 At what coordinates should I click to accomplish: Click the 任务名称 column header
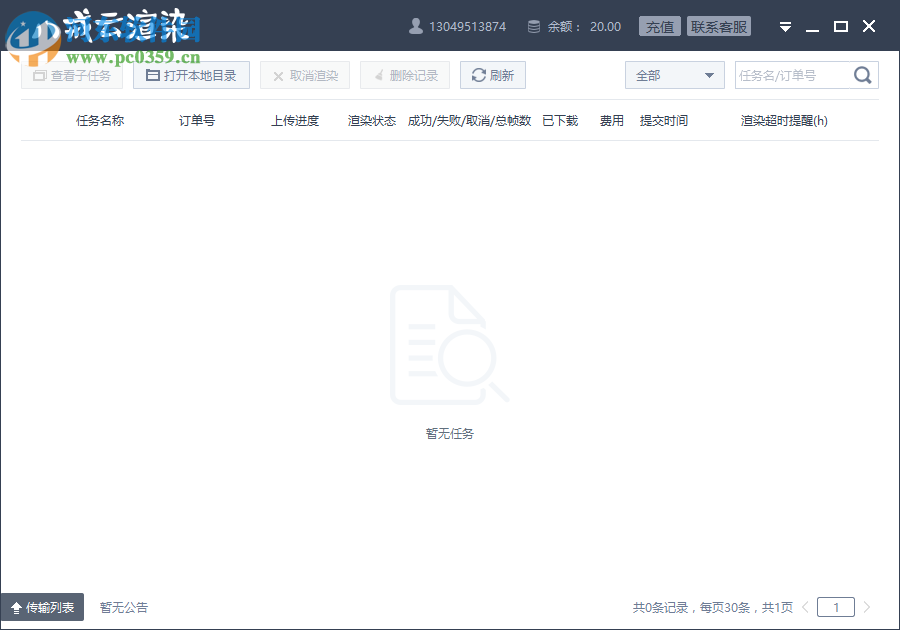[x=99, y=119]
